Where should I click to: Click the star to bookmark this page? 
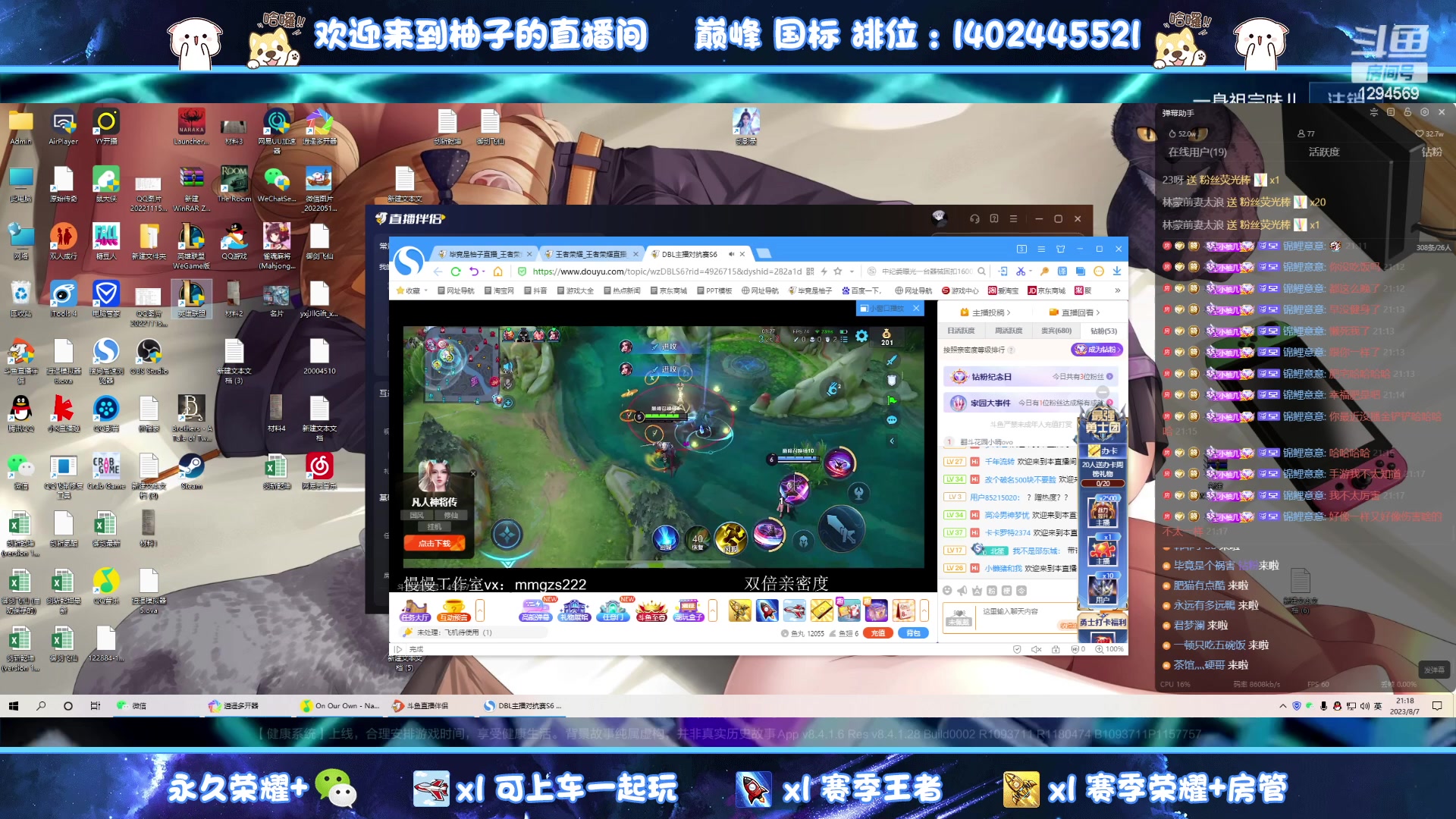click(x=838, y=271)
